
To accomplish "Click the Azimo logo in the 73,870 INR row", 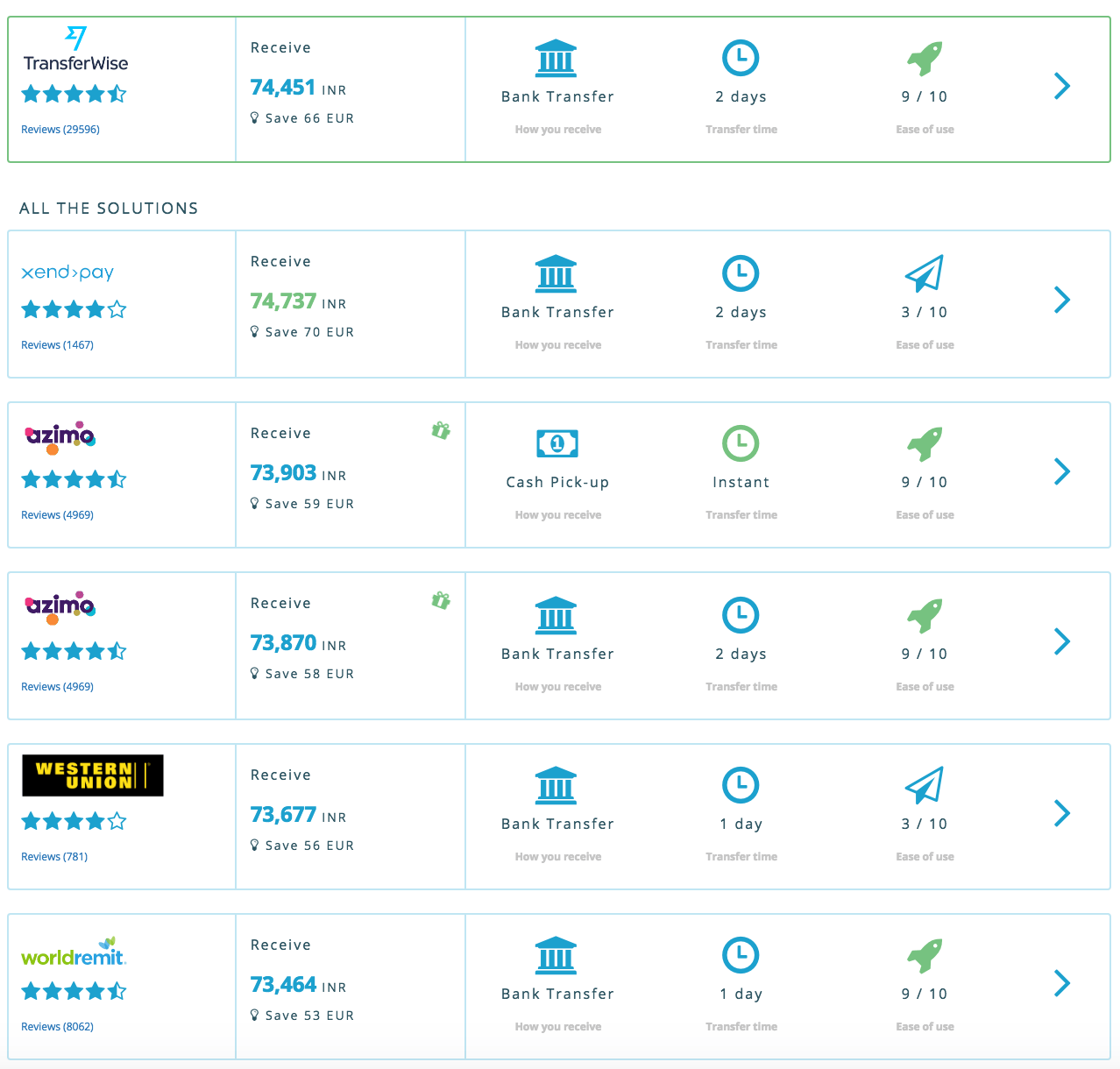I will click(60, 607).
